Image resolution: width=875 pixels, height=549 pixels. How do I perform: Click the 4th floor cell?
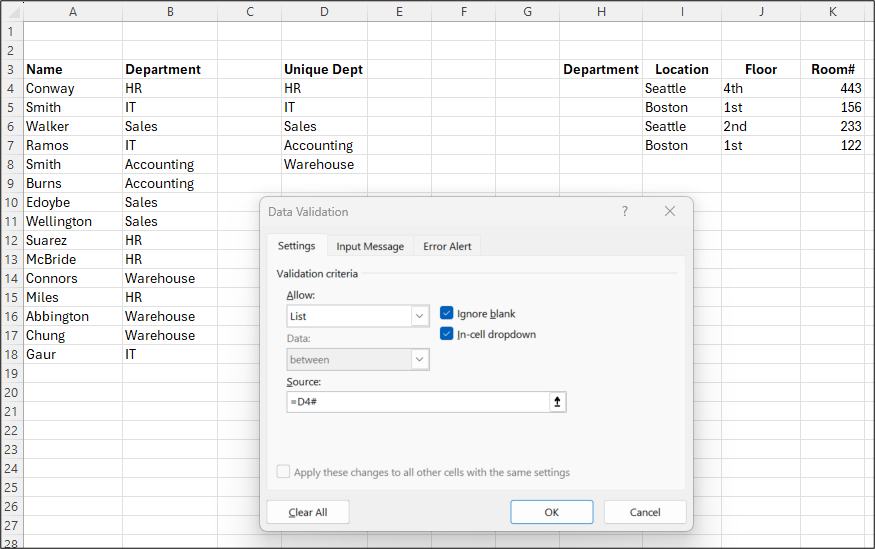[x=761, y=89]
